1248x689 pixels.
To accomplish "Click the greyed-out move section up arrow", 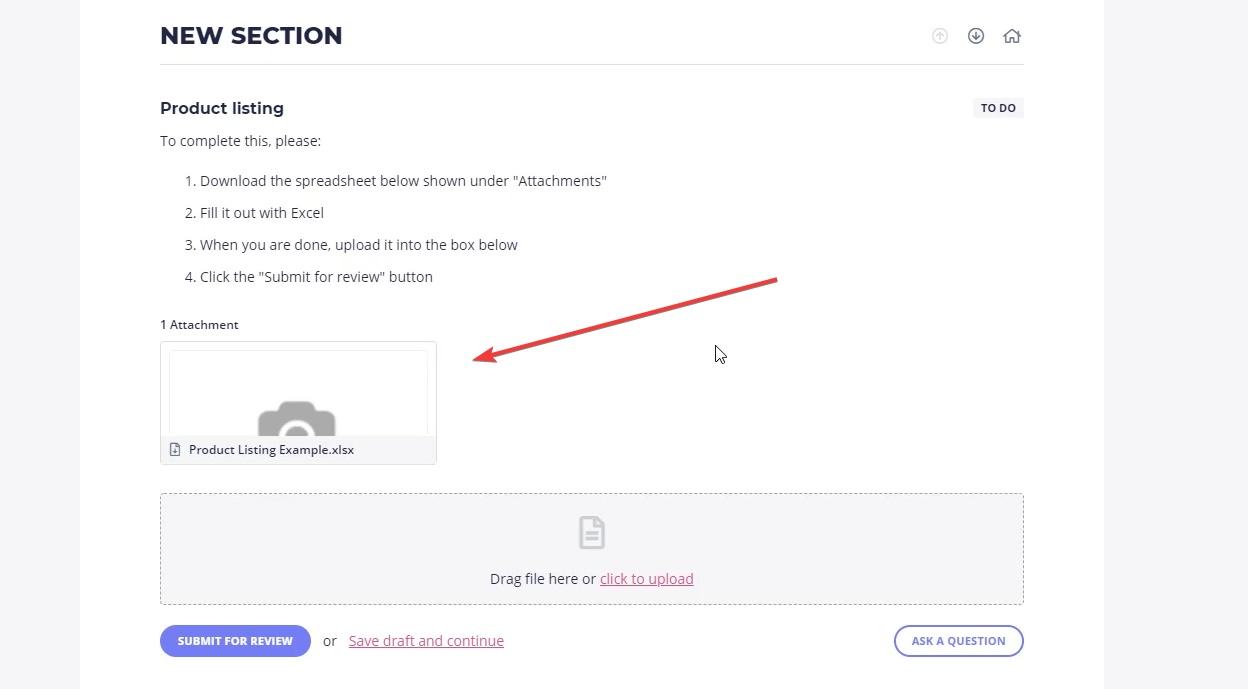I will pos(940,36).
